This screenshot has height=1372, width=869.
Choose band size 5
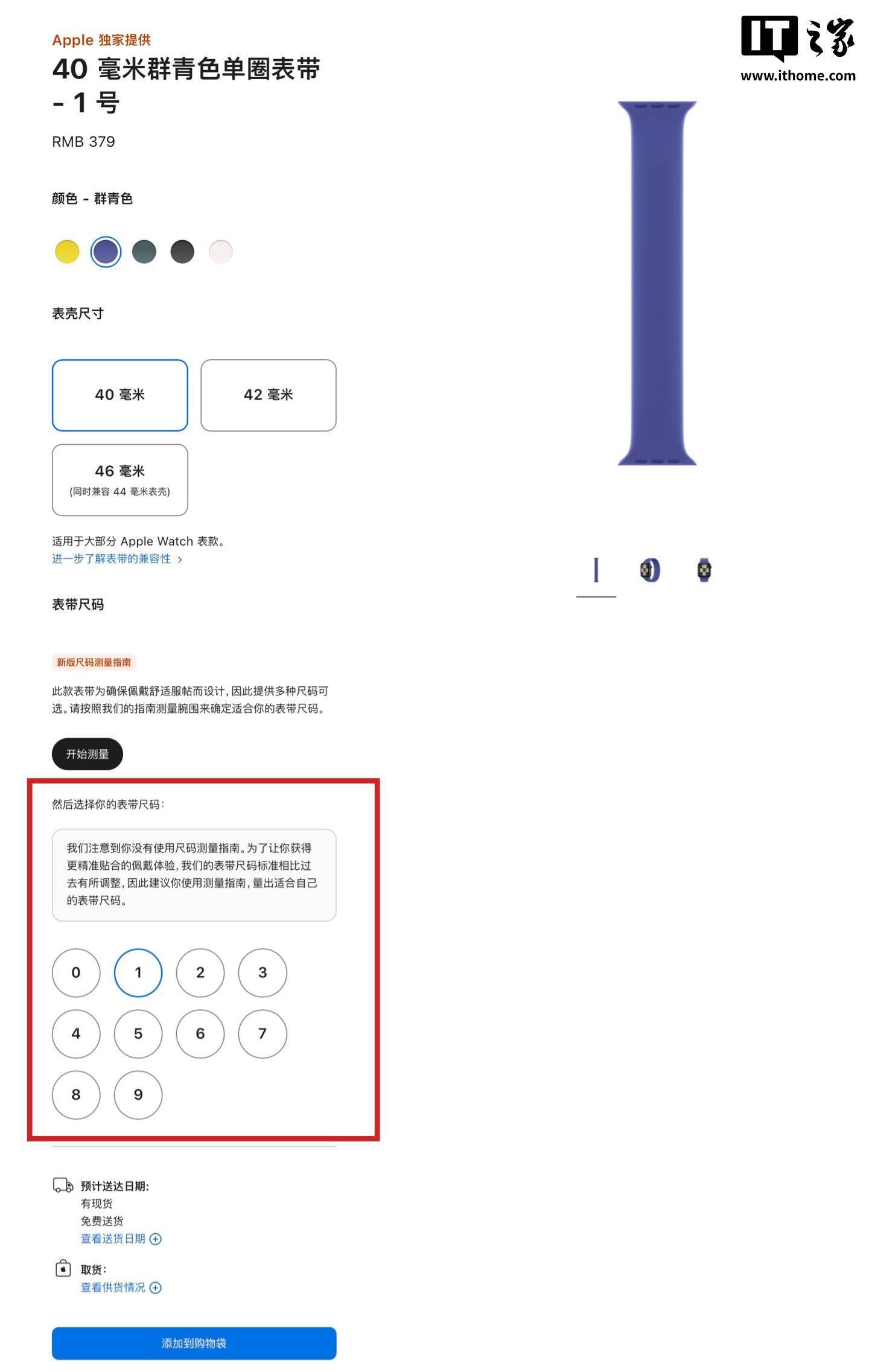tap(138, 1033)
